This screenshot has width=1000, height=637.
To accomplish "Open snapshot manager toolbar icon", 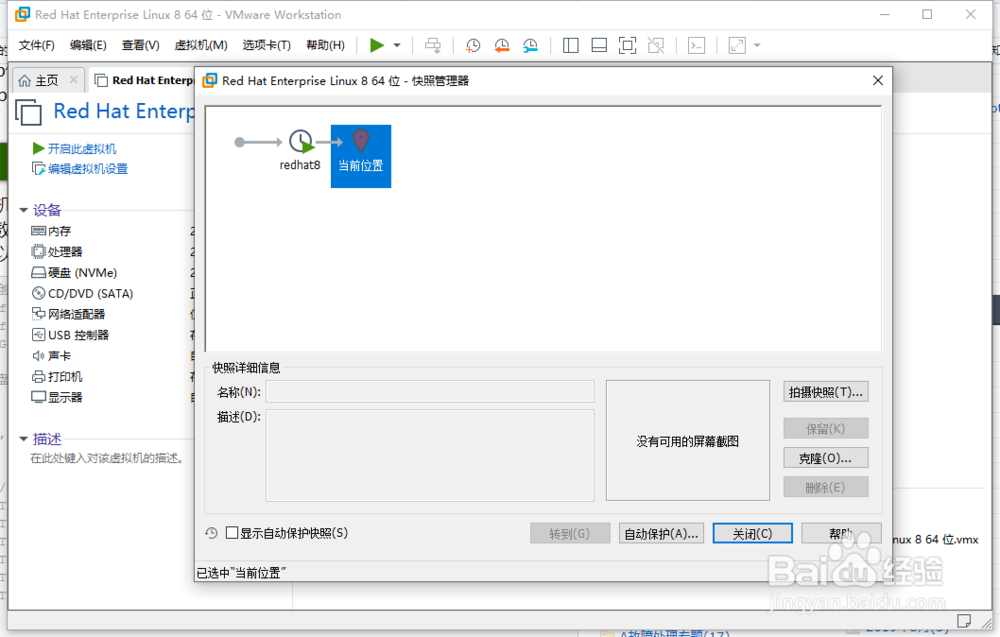I will coord(530,45).
